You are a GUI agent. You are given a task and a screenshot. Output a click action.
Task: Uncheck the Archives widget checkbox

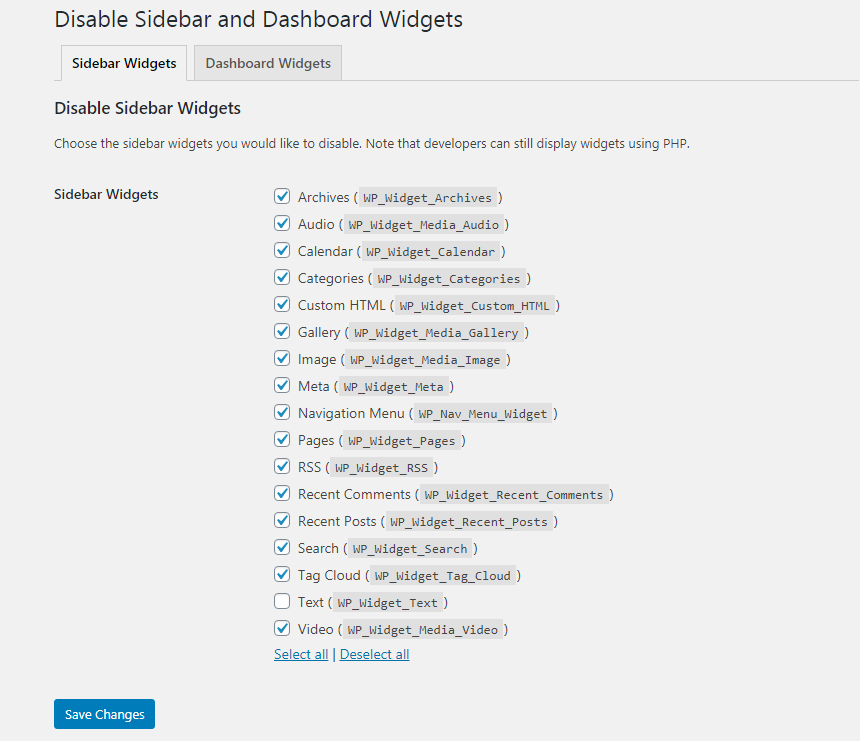(x=282, y=197)
